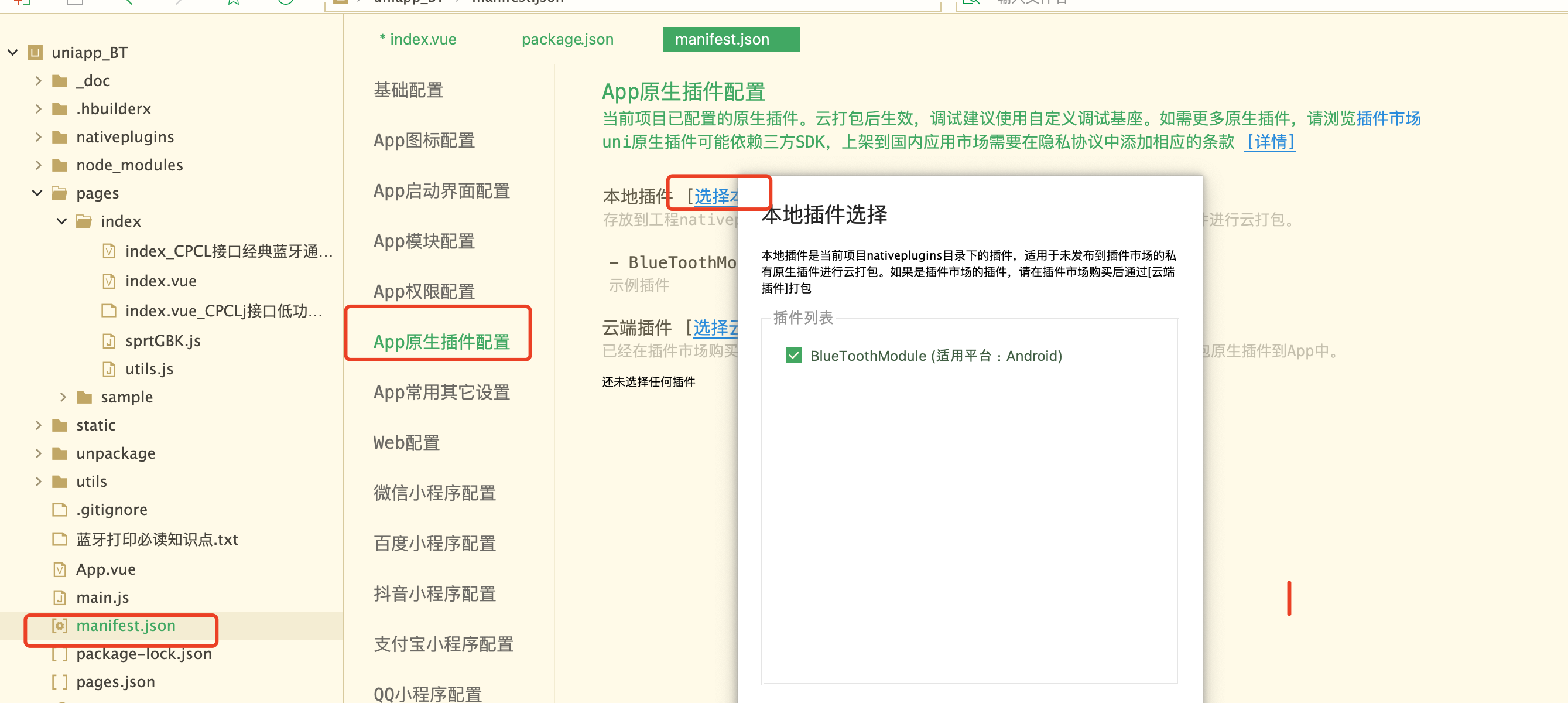Collapse the pages folder
The height and width of the screenshot is (703, 1568).
37,193
